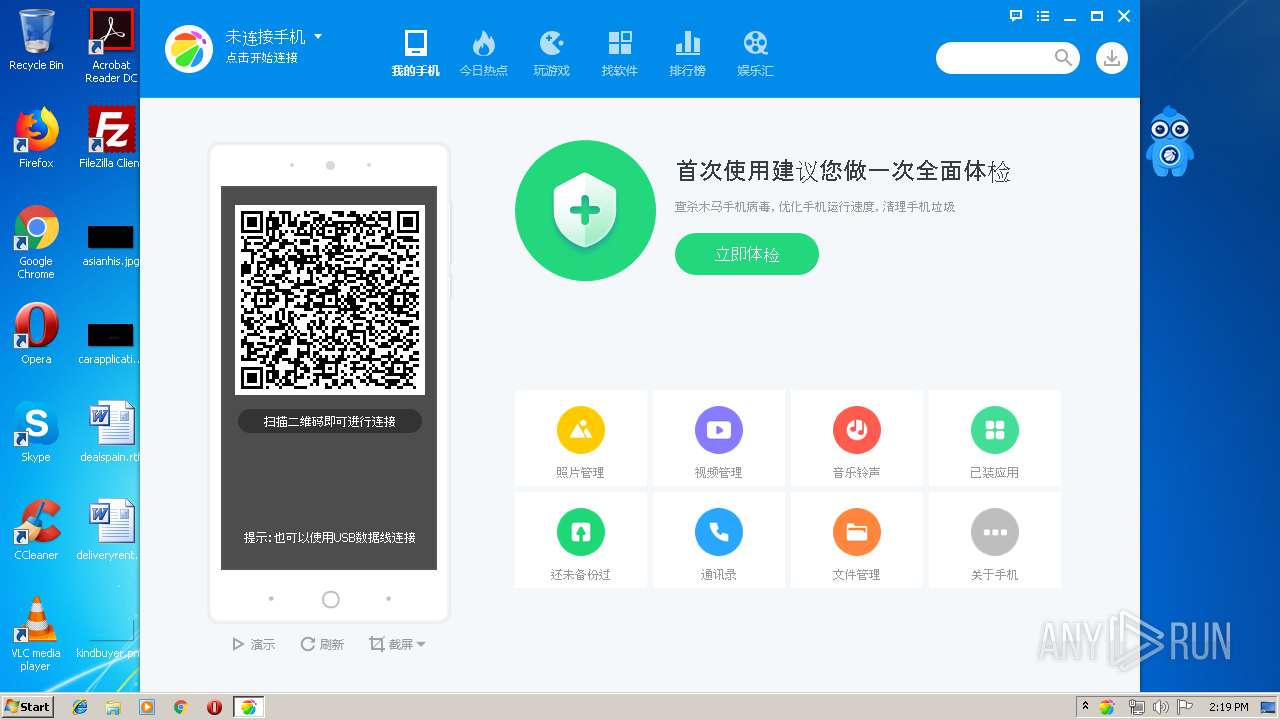
Task: Switch to the 今日热点 tab
Action: click(483, 53)
